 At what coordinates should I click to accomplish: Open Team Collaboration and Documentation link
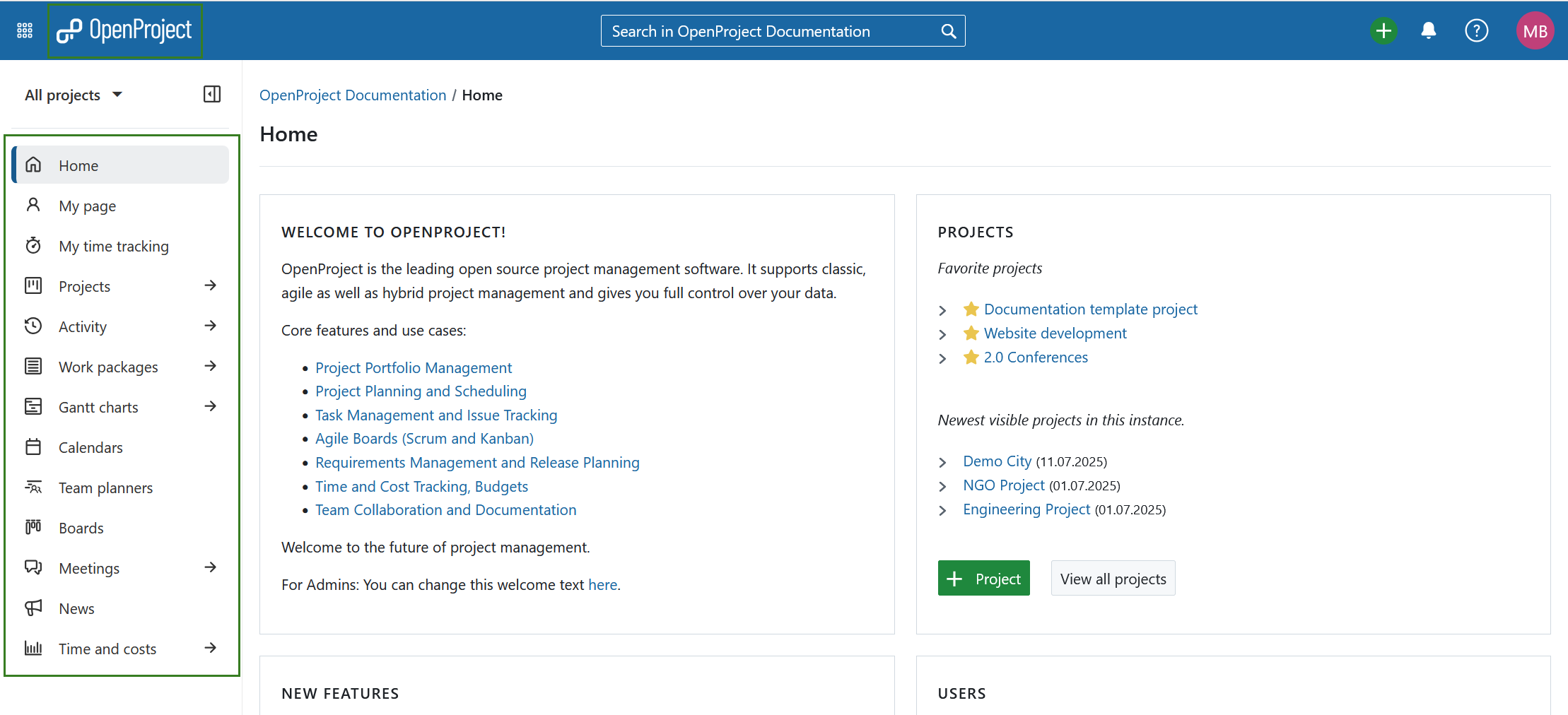tap(445, 509)
